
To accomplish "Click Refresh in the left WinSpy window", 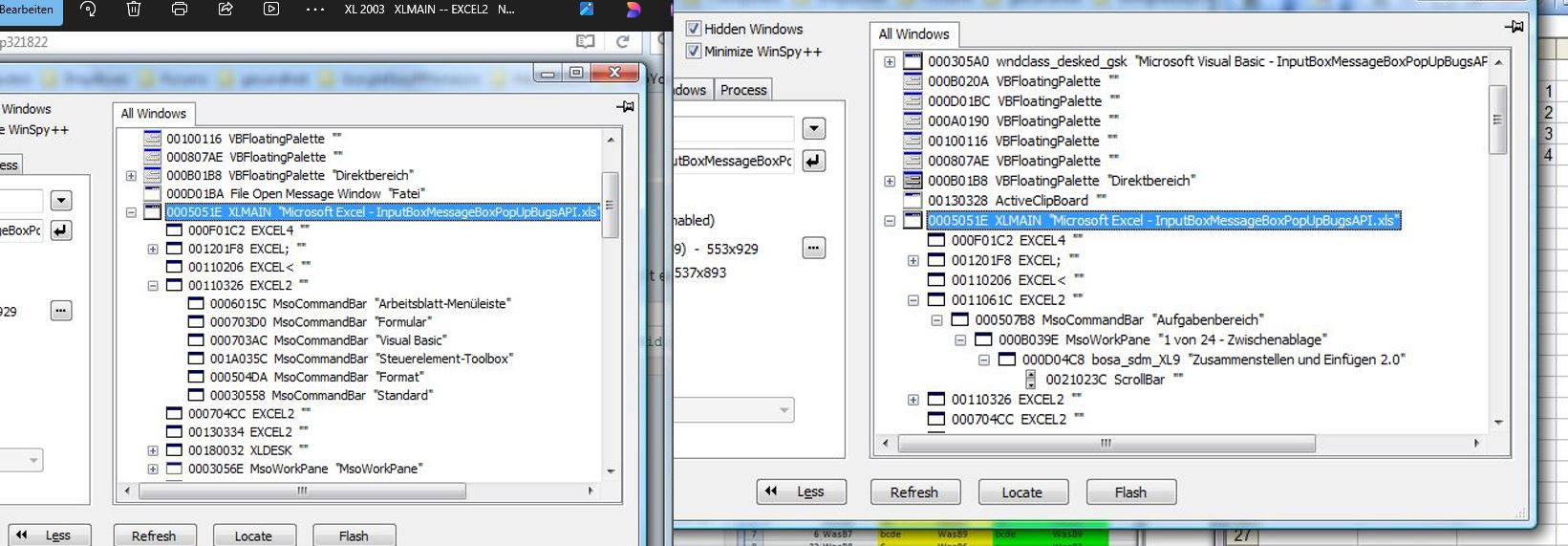I will point(154,535).
